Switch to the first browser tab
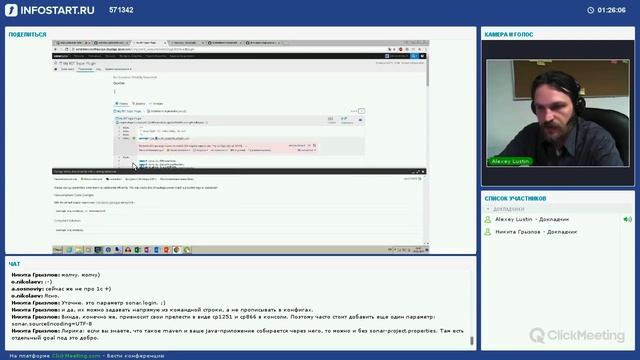 point(72,42)
